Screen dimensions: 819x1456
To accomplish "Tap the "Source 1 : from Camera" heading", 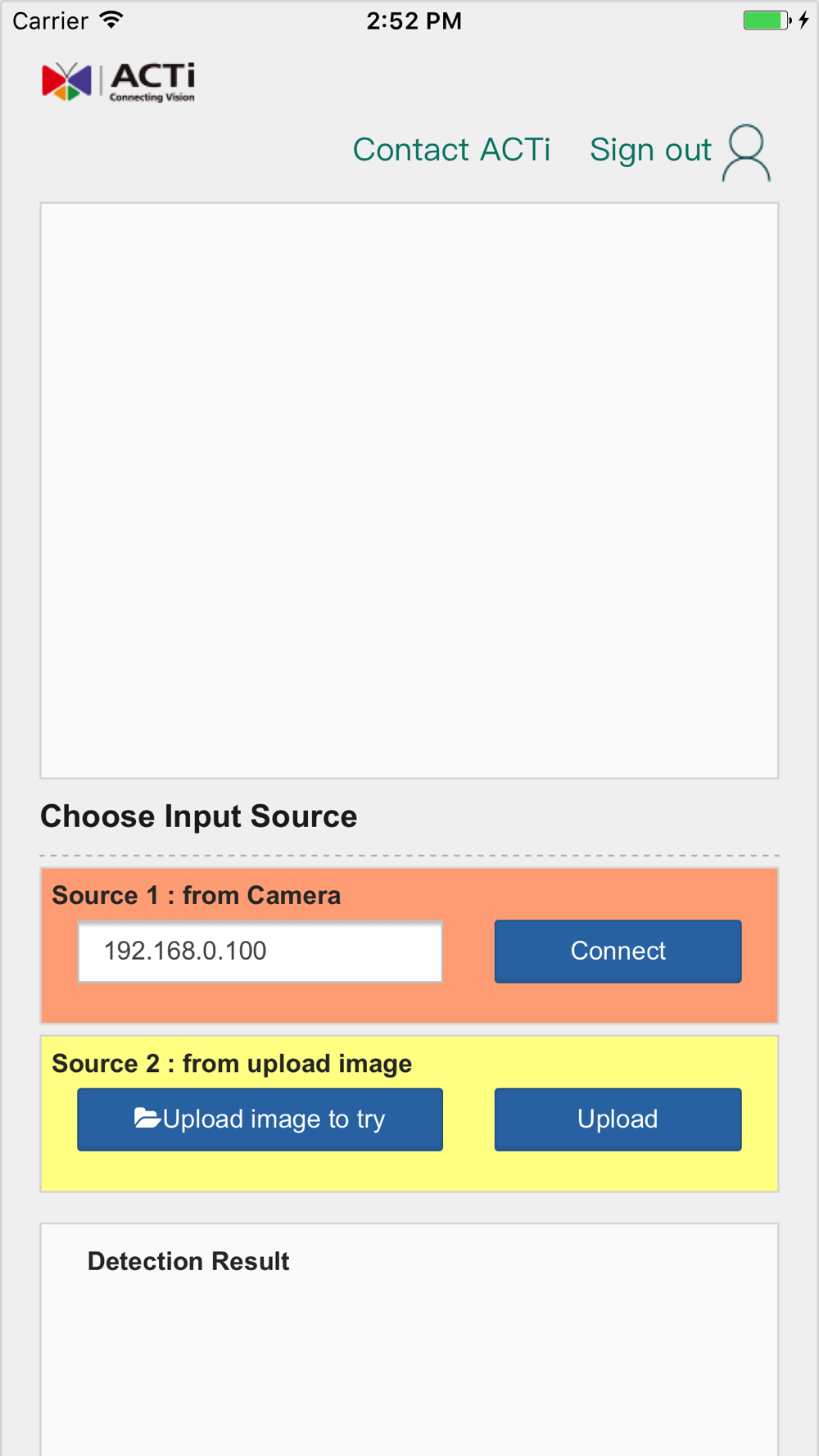I will (197, 895).
